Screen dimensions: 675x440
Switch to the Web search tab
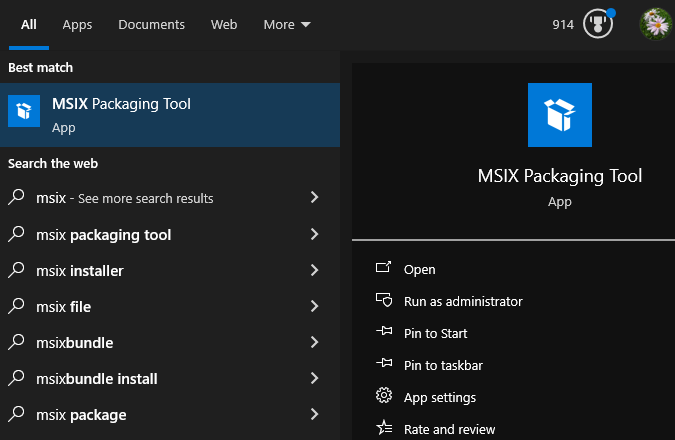coord(224,25)
